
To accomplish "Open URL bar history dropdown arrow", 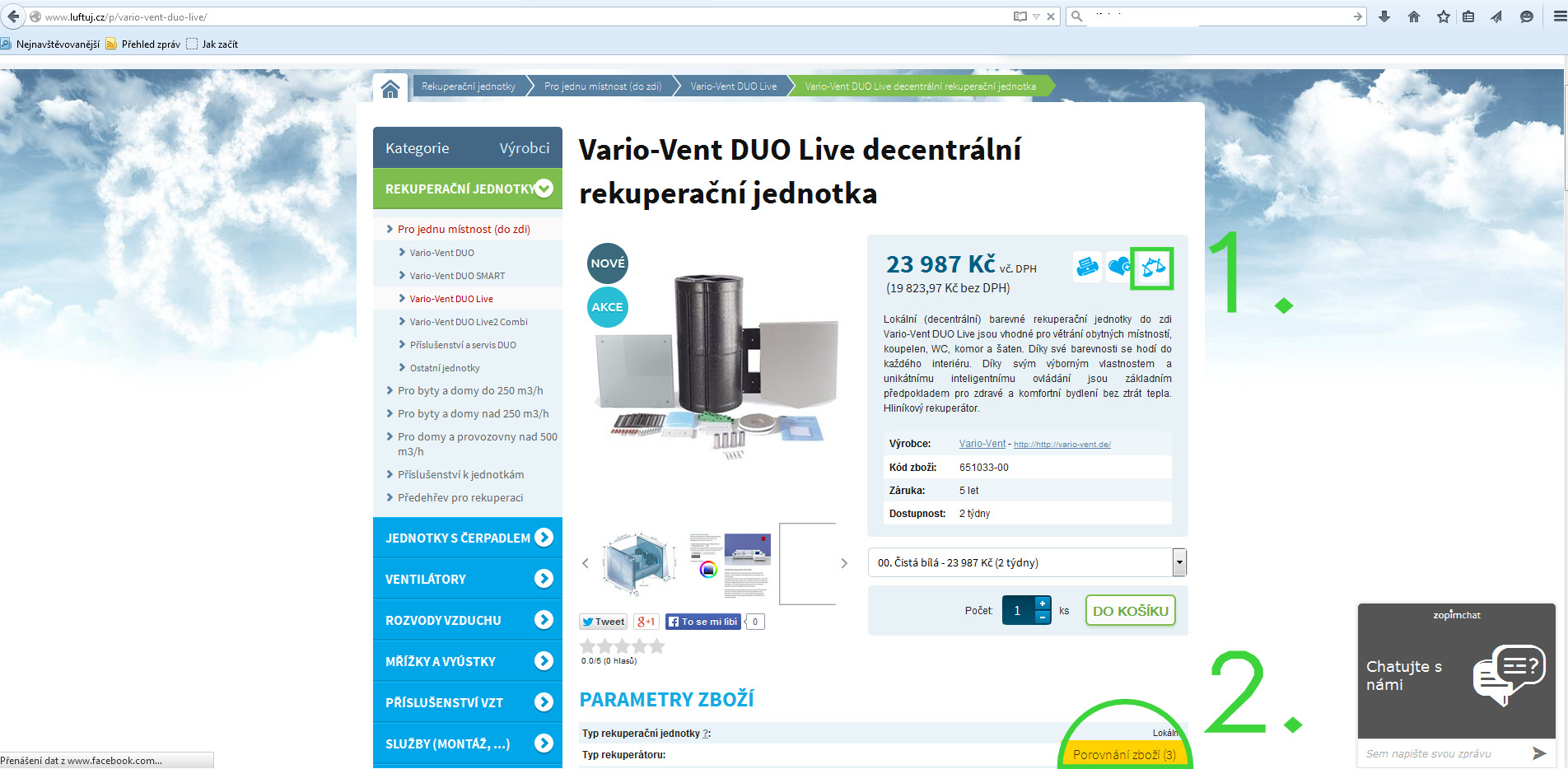I will coord(1036,16).
